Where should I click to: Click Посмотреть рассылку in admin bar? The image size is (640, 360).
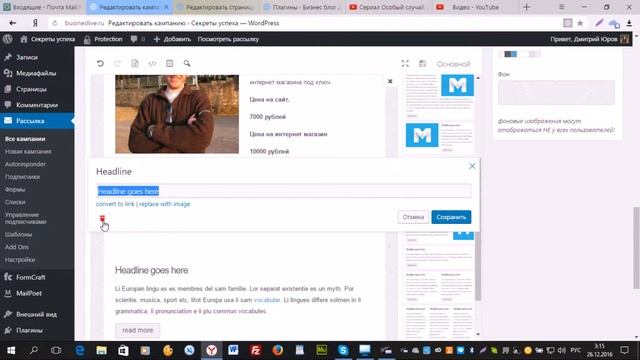pyautogui.click(x=228, y=39)
